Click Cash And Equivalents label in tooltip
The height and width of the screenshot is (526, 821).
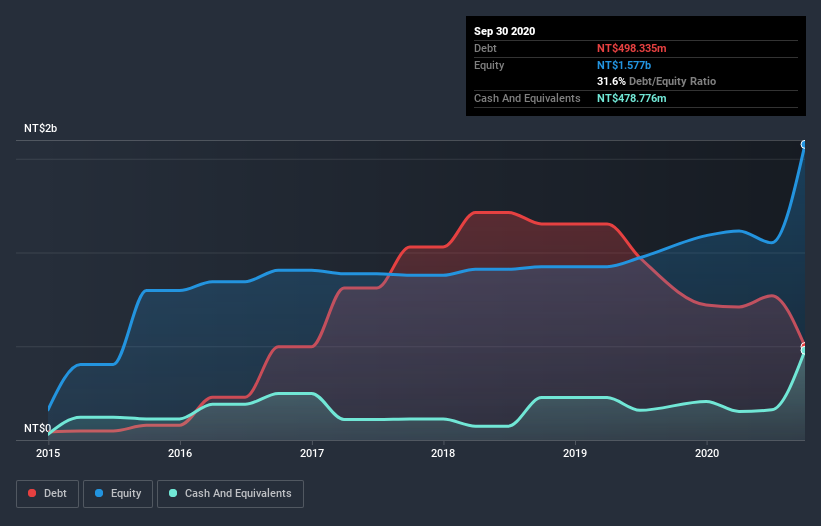click(x=527, y=98)
